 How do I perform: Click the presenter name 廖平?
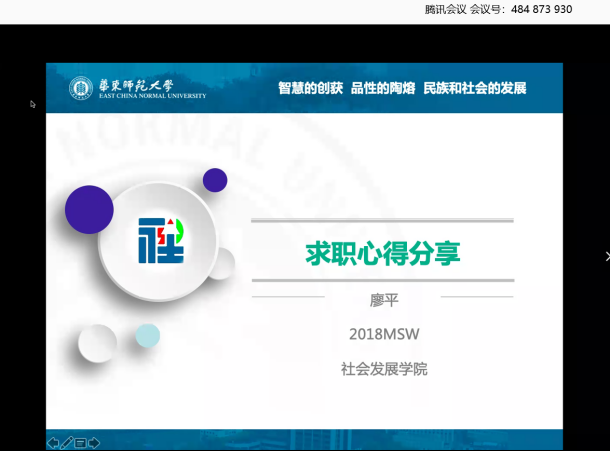383,301
